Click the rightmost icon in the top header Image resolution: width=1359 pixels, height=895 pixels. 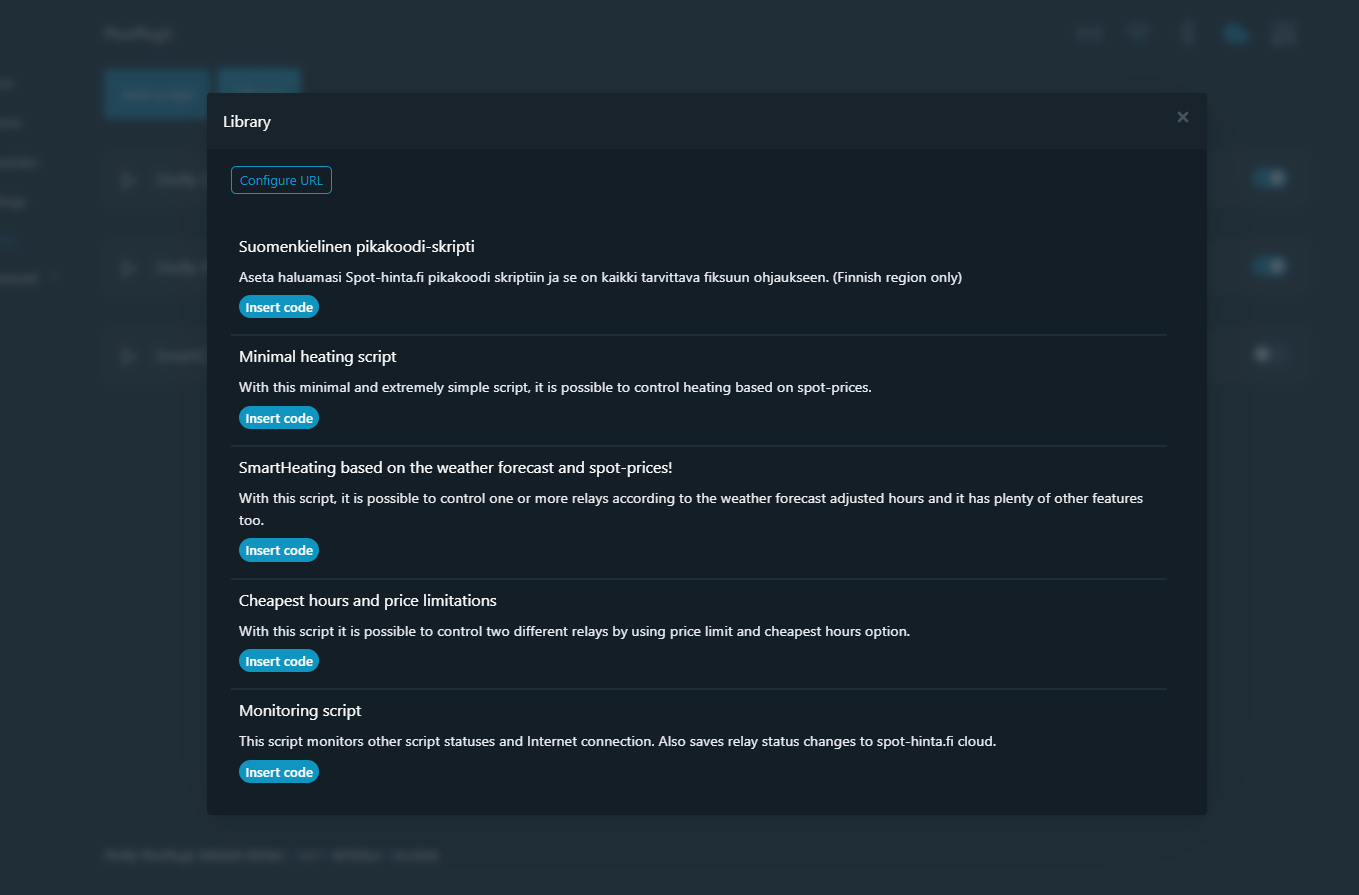click(x=1283, y=34)
